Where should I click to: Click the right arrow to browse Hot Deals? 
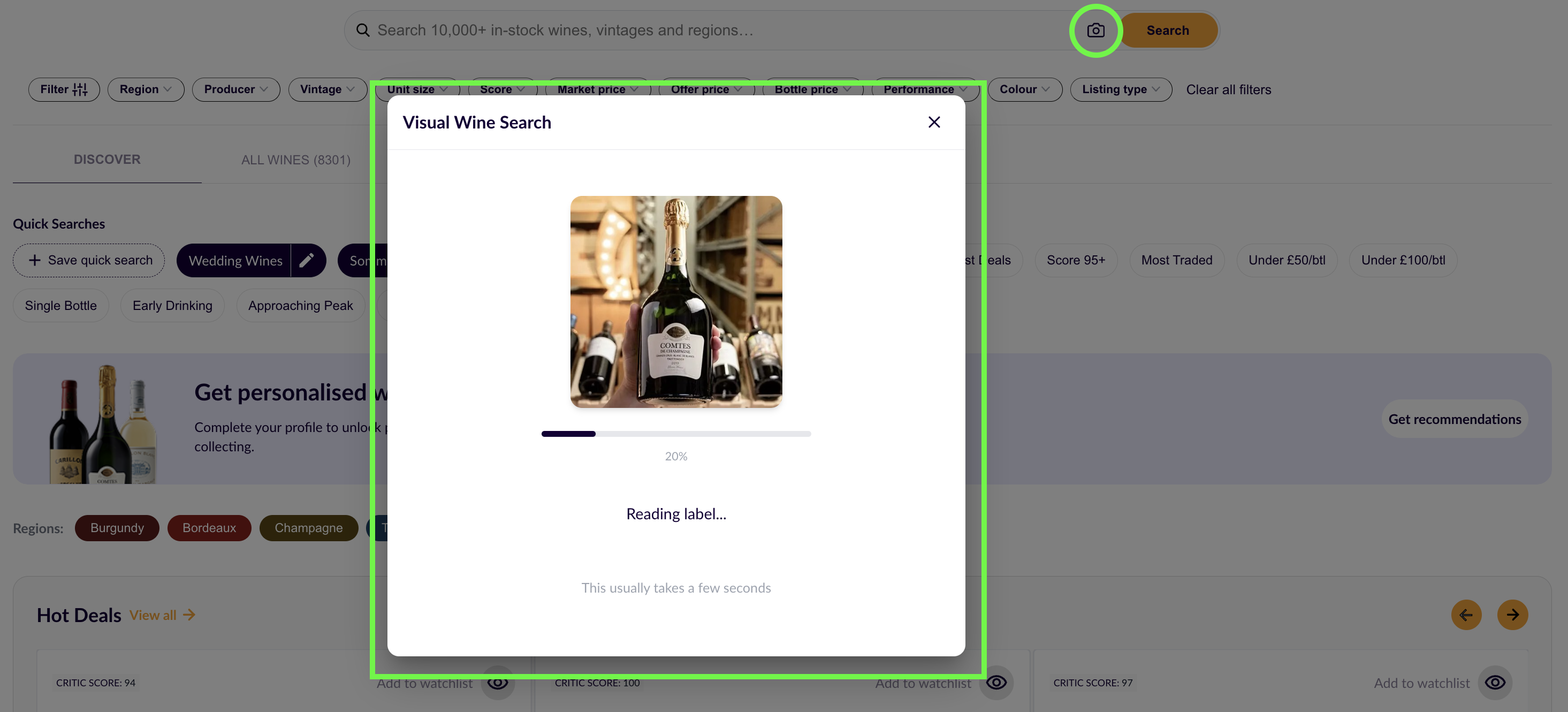[1512, 615]
